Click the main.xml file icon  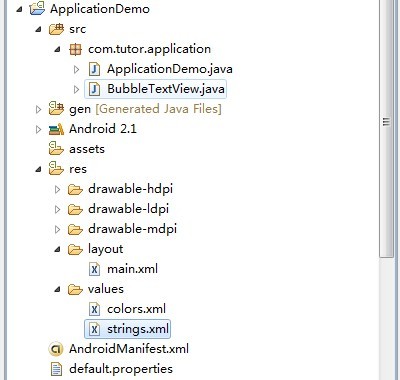(x=95, y=269)
